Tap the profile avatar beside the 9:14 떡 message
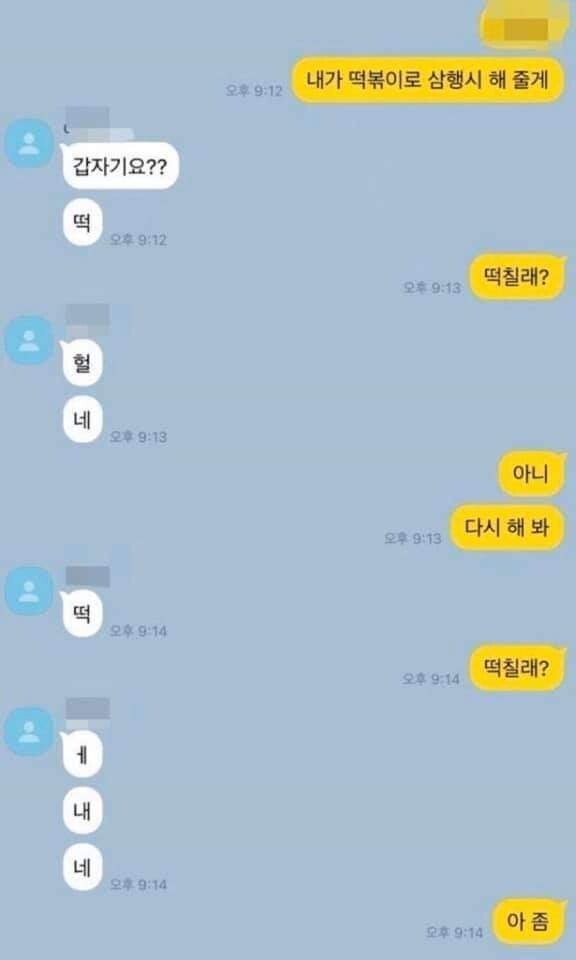The image size is (576, 960). point(29,591)
